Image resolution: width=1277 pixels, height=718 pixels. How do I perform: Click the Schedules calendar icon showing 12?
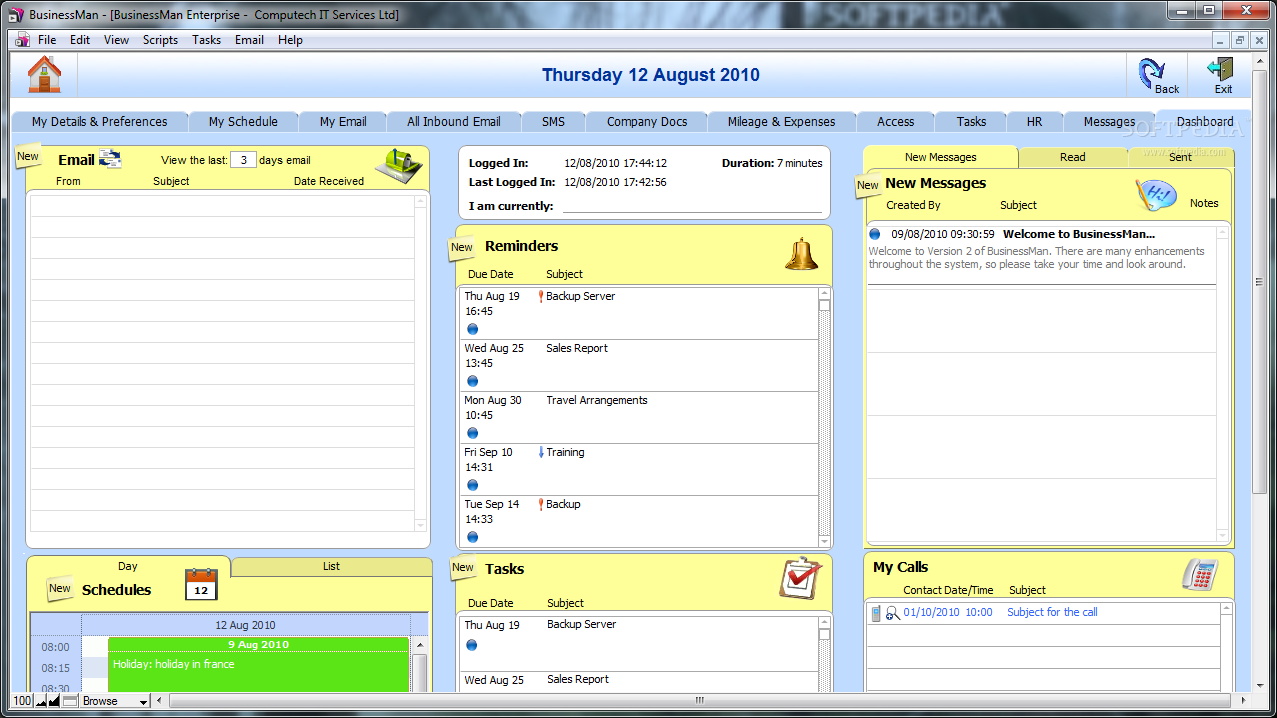tap(201, 584)
